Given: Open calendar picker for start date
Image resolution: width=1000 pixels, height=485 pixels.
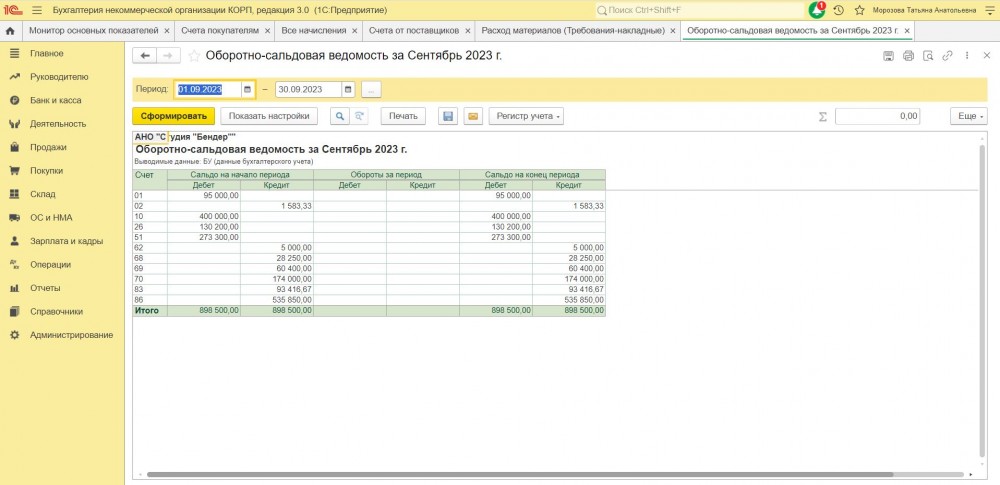Looking at the screenshot, I should (248, 89).
